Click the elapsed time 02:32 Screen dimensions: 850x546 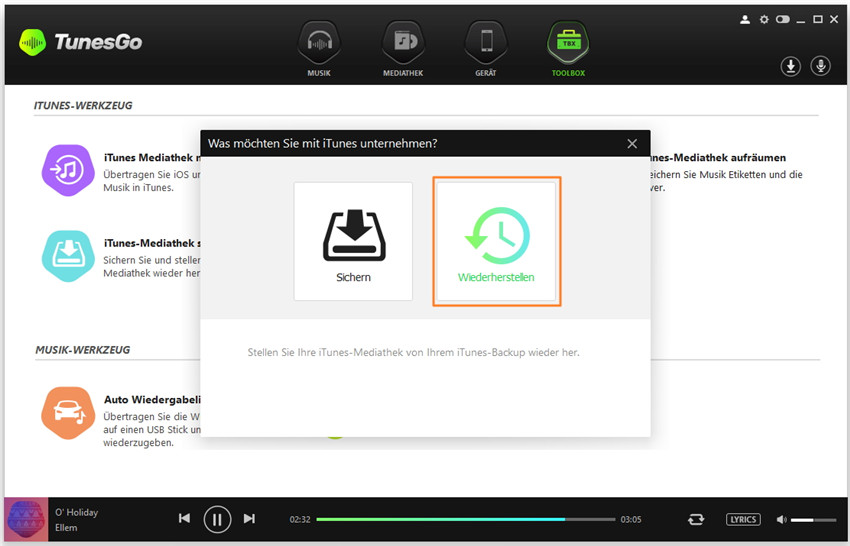coord(300,519)
